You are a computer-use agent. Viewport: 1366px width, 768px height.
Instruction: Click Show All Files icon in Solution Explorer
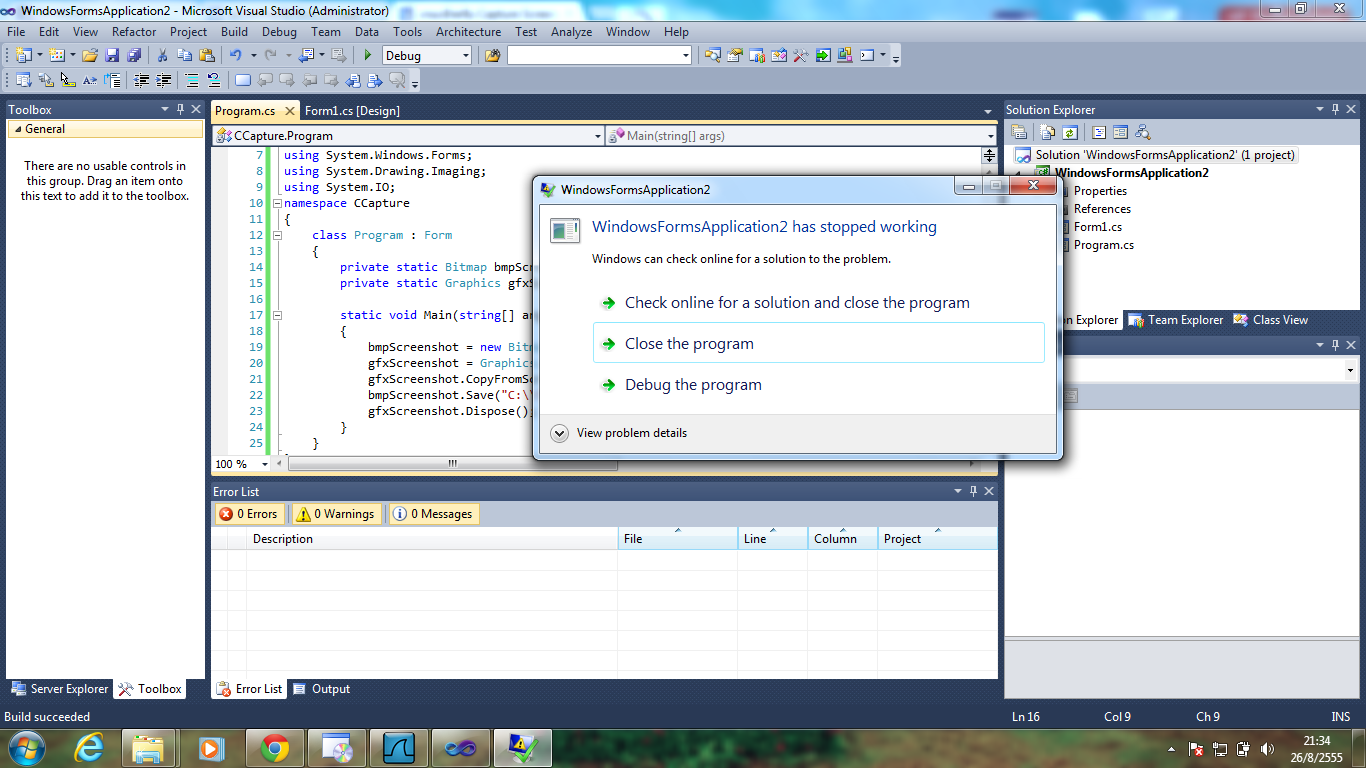click(x=1047, y=132)
